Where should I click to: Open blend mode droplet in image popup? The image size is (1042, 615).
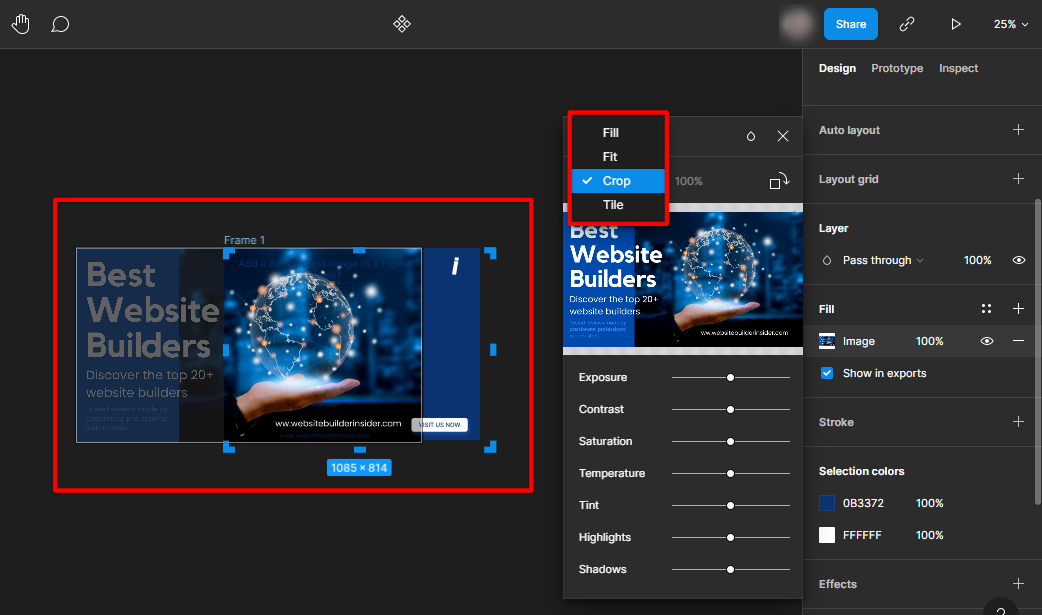751,136
